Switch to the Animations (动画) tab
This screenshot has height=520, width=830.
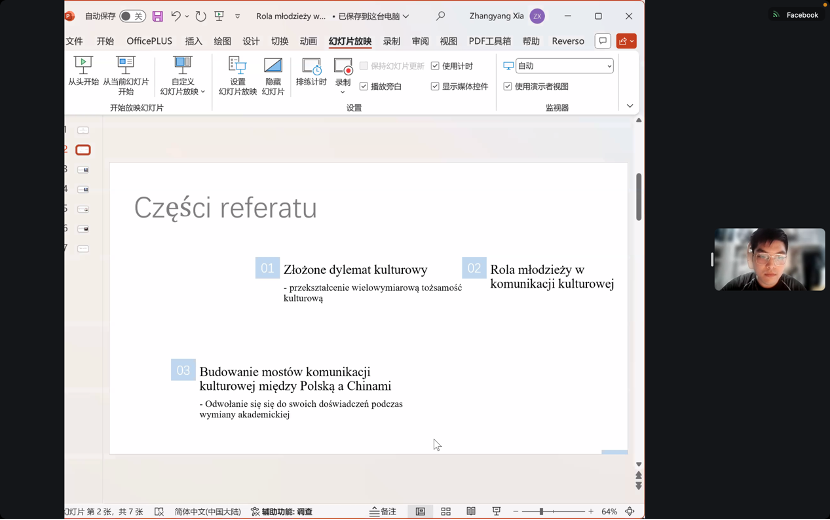[308, 41]
